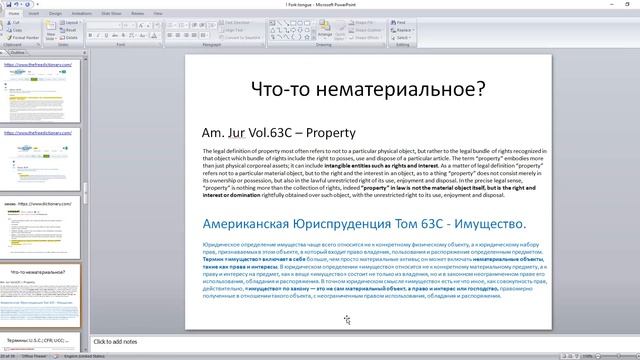This screenshot has width=640, height=360.
Task: Reset the slide layout
Action: coord(68,30)
